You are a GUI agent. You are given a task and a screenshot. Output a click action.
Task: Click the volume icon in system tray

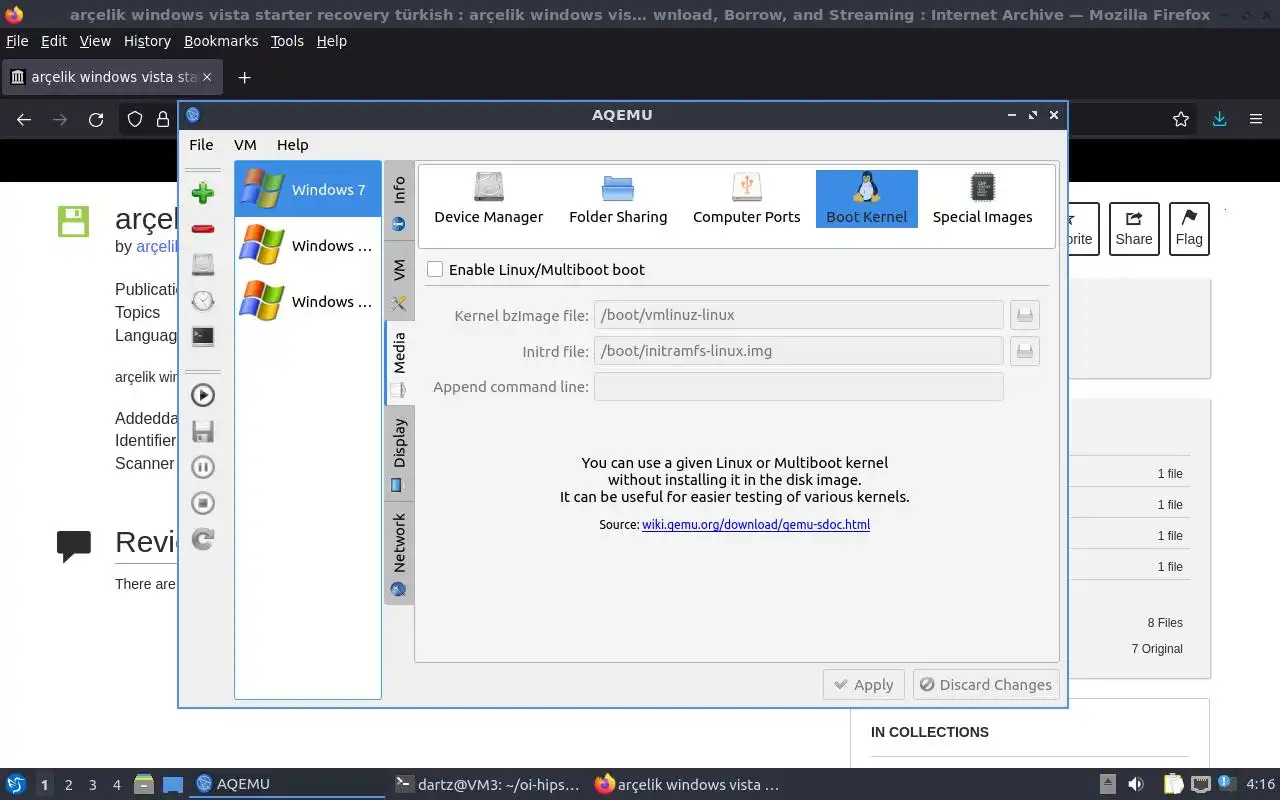coord(1136,784)
